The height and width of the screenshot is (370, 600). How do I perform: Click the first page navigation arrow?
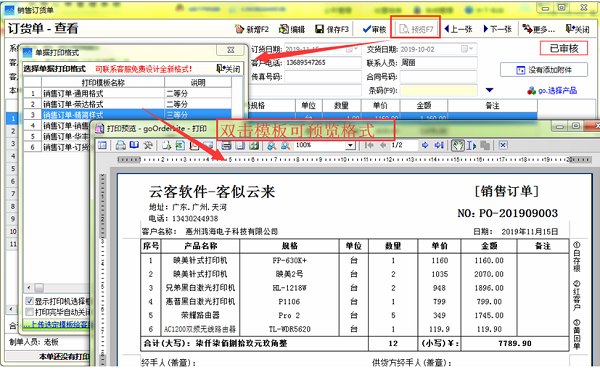pyautogui.click(x=370, y=145)
